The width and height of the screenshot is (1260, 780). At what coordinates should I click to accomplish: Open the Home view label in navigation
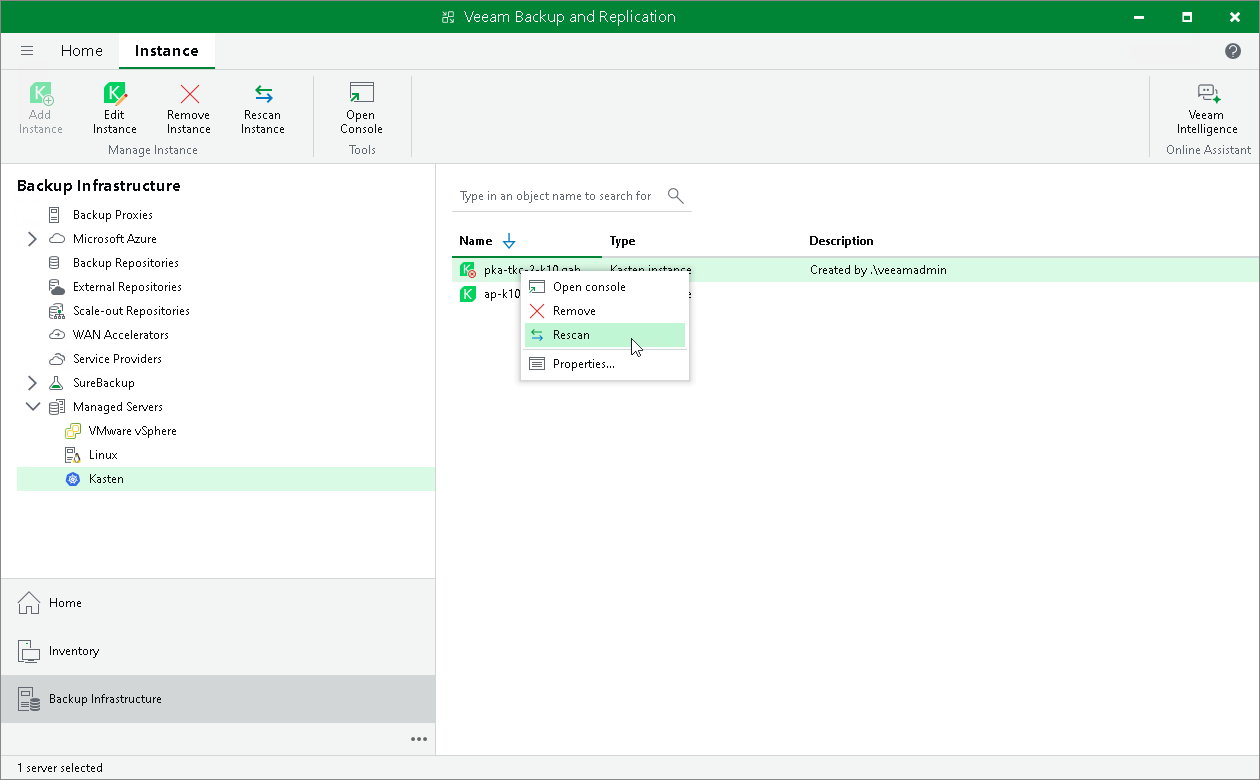pyautogui.click(x=65, y=603)
